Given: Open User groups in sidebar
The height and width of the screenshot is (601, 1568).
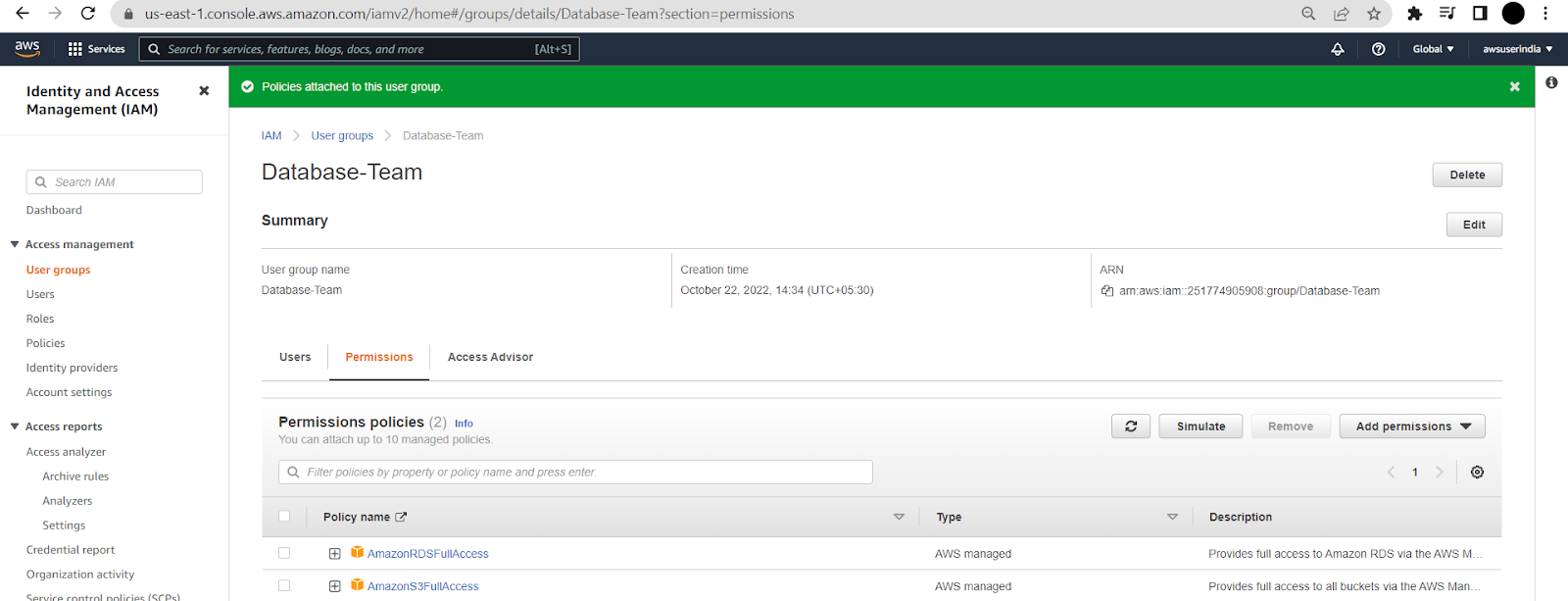Looking at the screenshot, I should (x=58, y=270).
